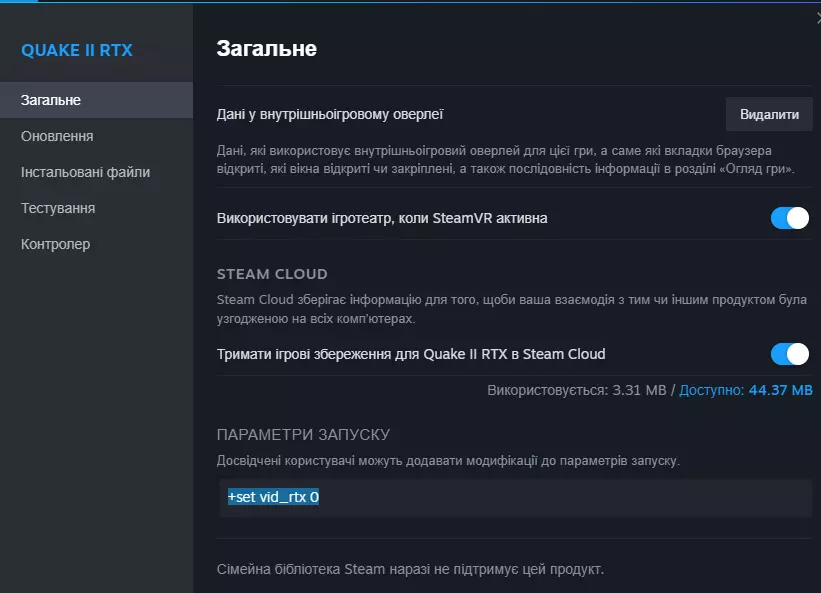Select the Контролер section
The width and height of the screenshot is (821, 593).
(x=96, y=244)
